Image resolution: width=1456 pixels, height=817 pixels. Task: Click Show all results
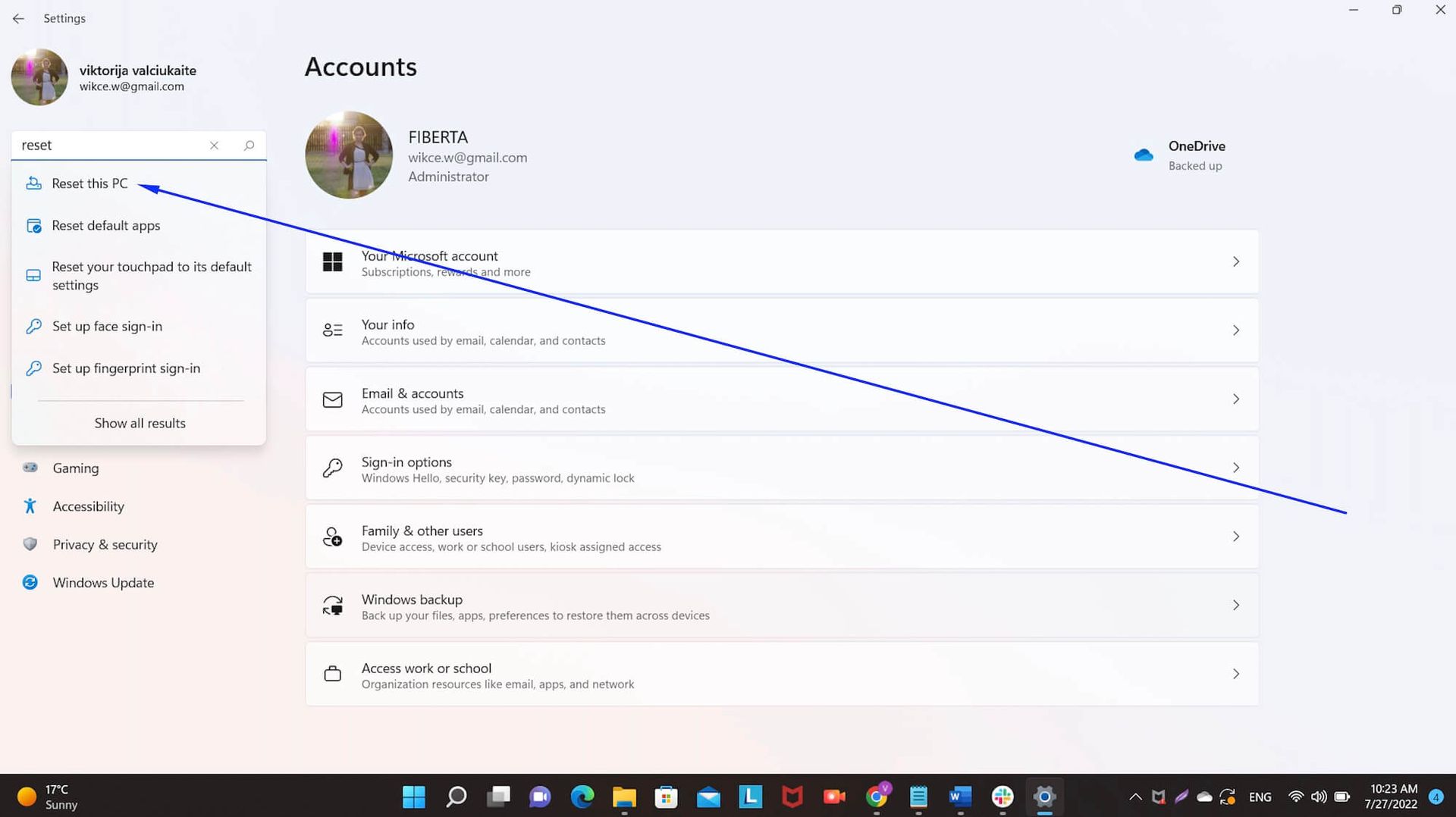point(140,423)
